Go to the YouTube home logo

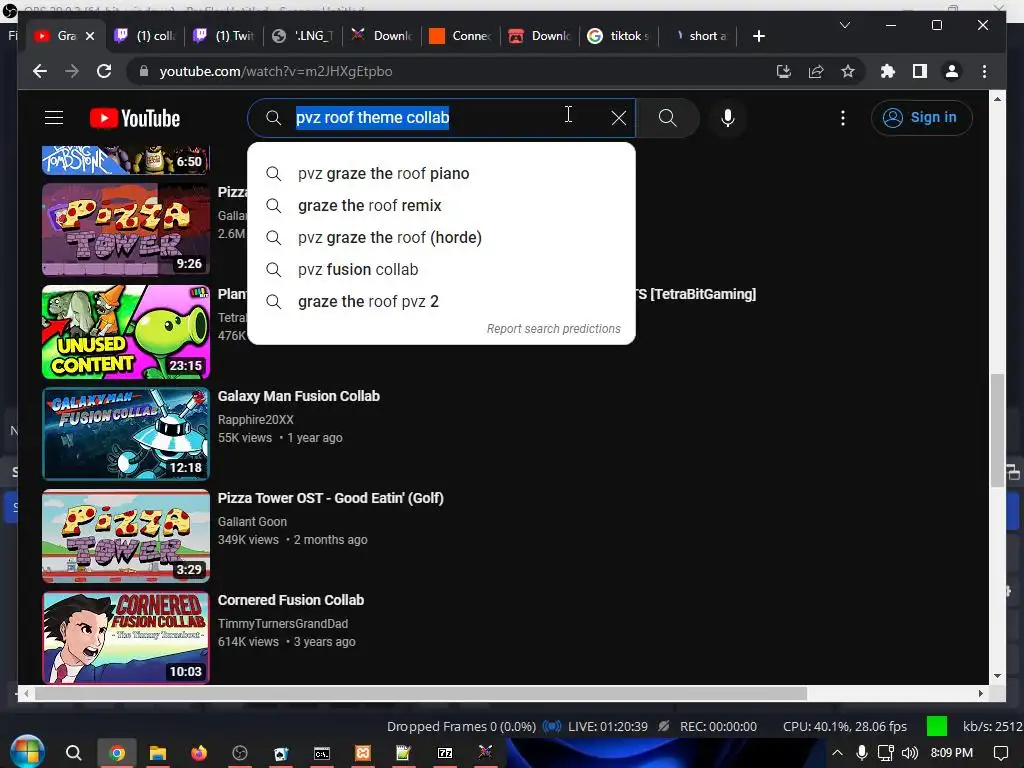click(x=135, y=118)
